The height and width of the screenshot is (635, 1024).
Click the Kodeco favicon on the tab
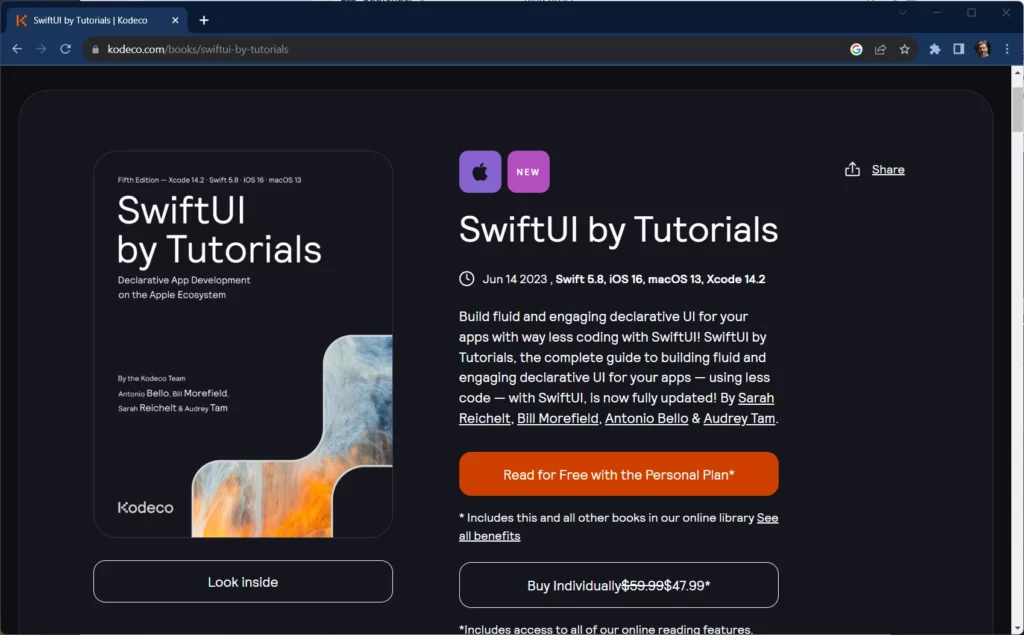pyautogui.click(x=22, y=20)
